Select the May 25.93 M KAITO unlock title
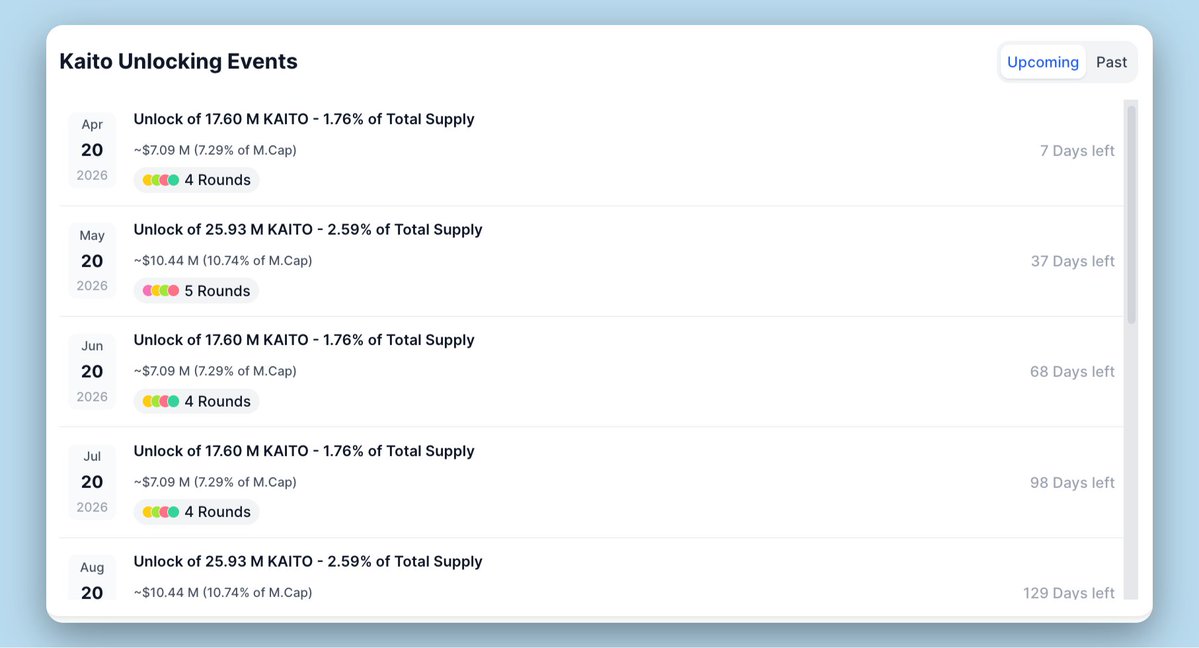Image resolution: width=1199 pixels, height=648 pixels. click(308, 229)
